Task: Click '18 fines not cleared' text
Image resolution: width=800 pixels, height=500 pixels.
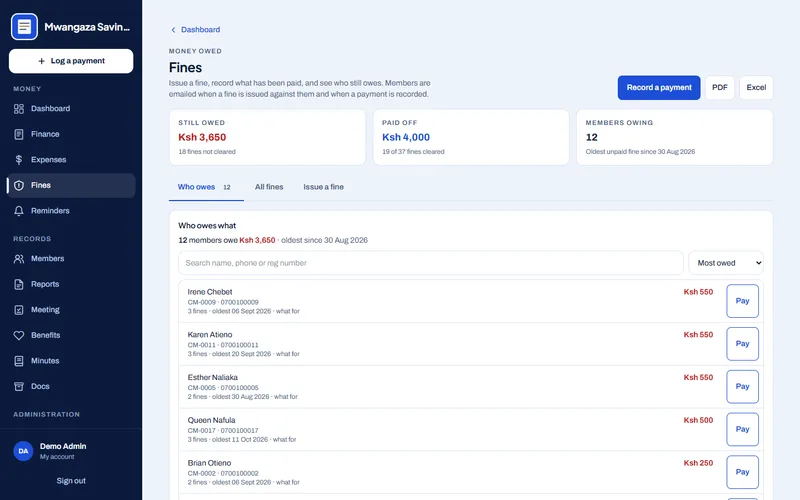Action: point(207,152)
